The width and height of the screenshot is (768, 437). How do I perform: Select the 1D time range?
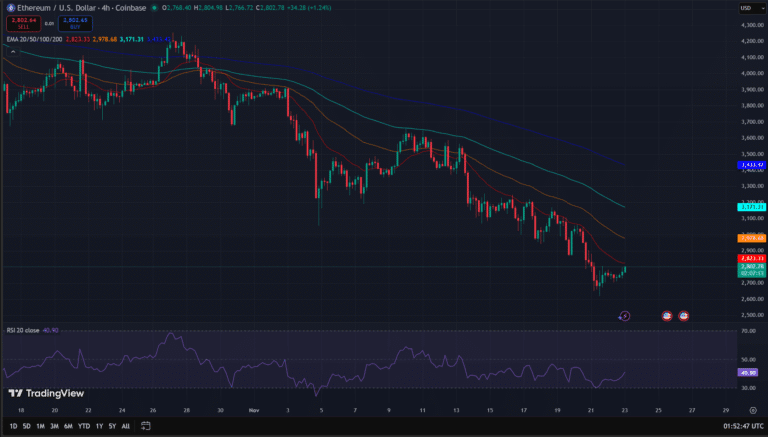[11, 425]
